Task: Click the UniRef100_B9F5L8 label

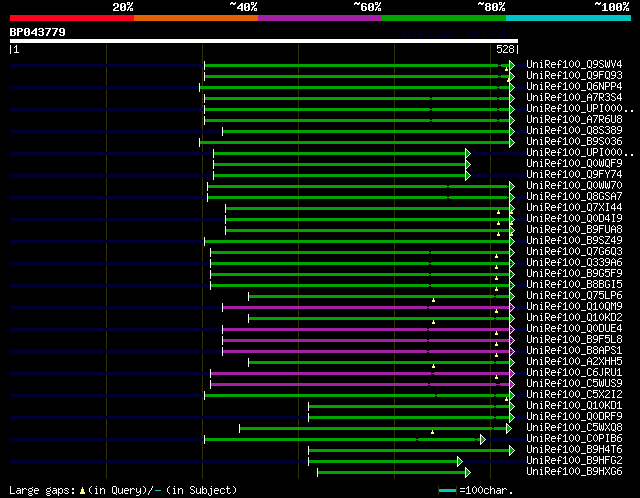Action: 574,340
